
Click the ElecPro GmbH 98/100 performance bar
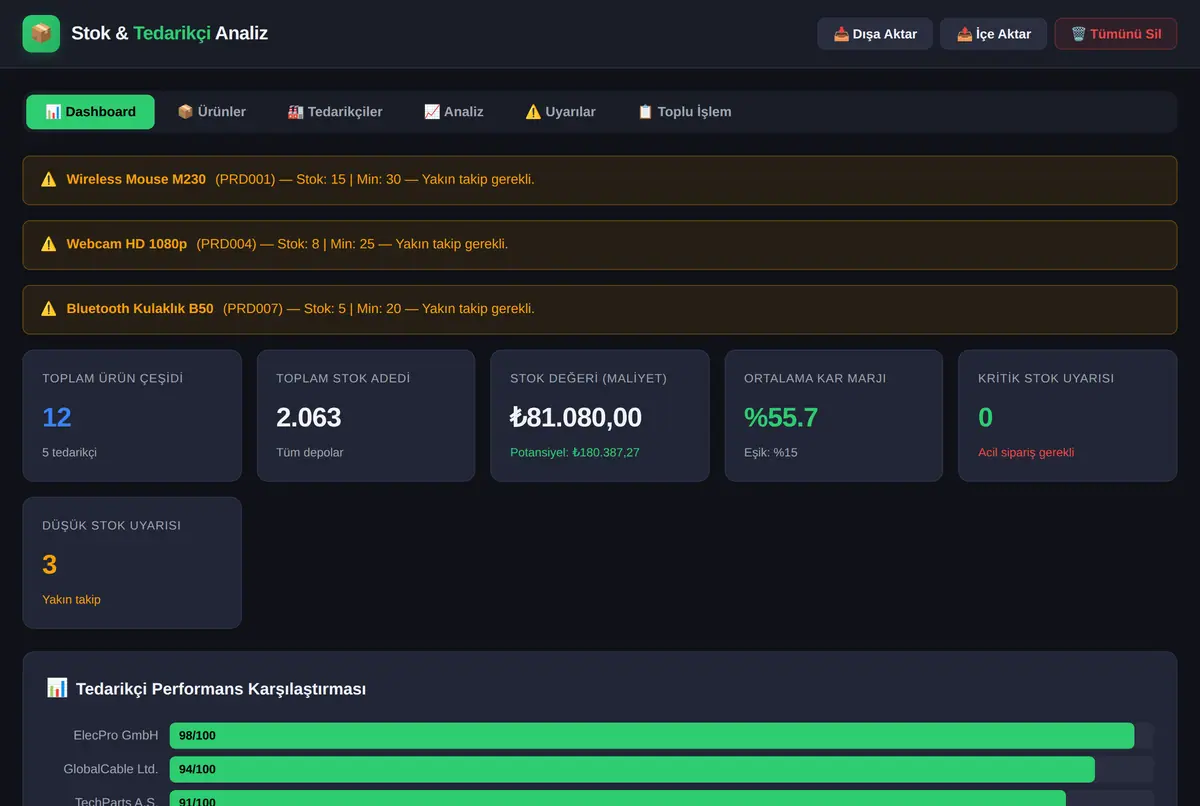tap(652, 735)
